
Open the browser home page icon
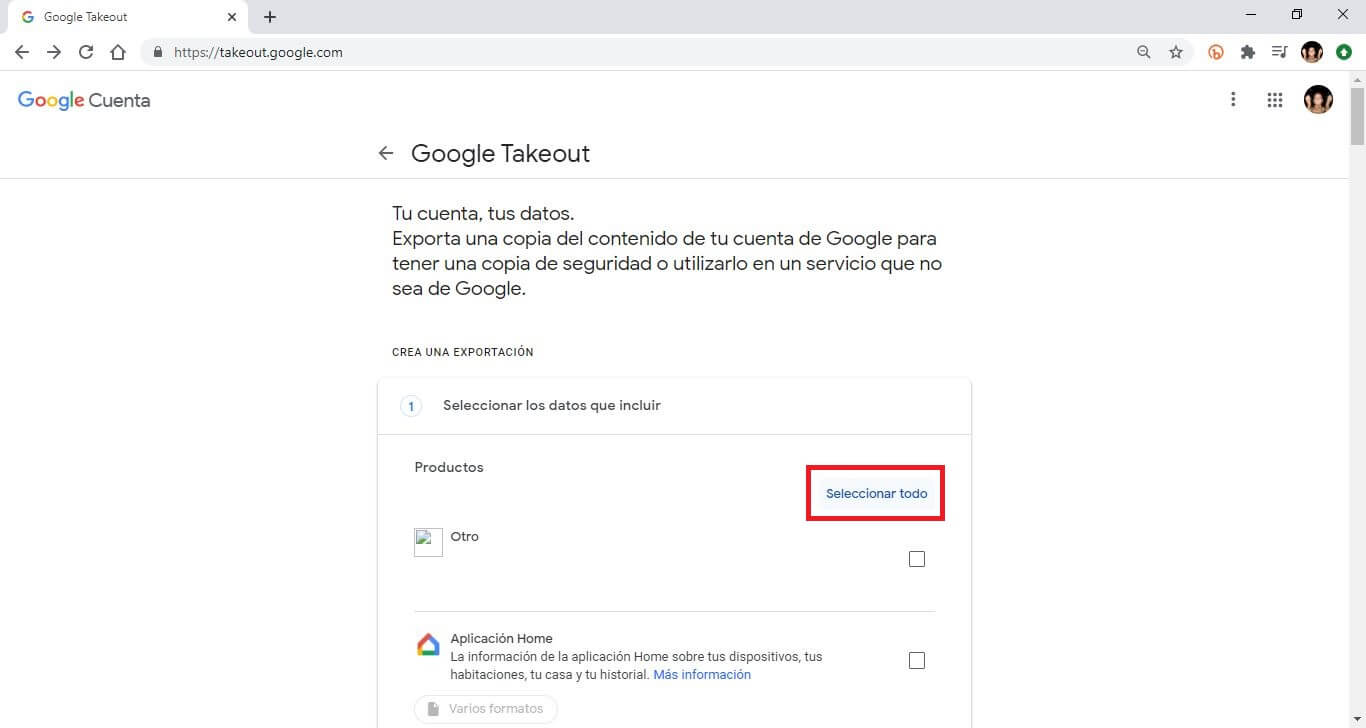point(118,52)
